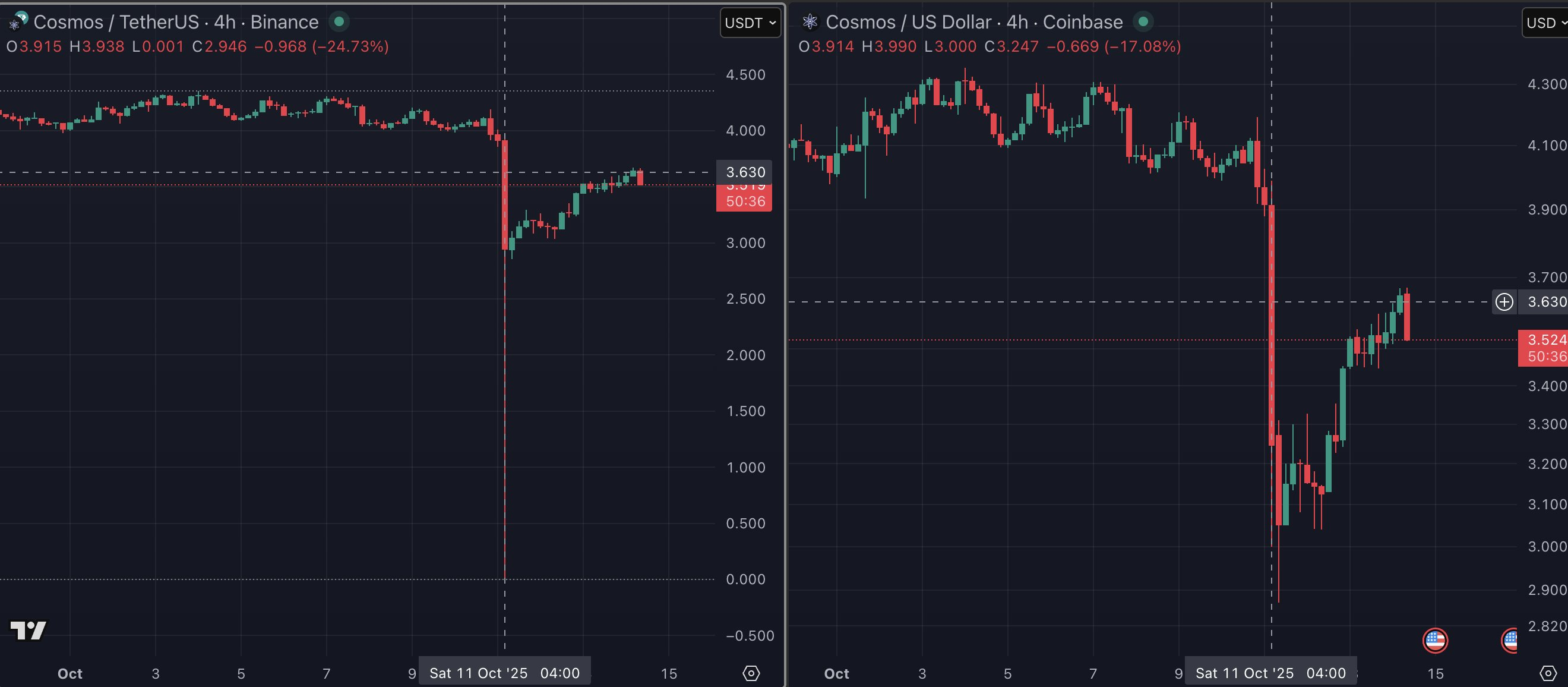Open chart settings gear on Binance chart
This screenshot has width=1568, height=687.
point(751,673)
